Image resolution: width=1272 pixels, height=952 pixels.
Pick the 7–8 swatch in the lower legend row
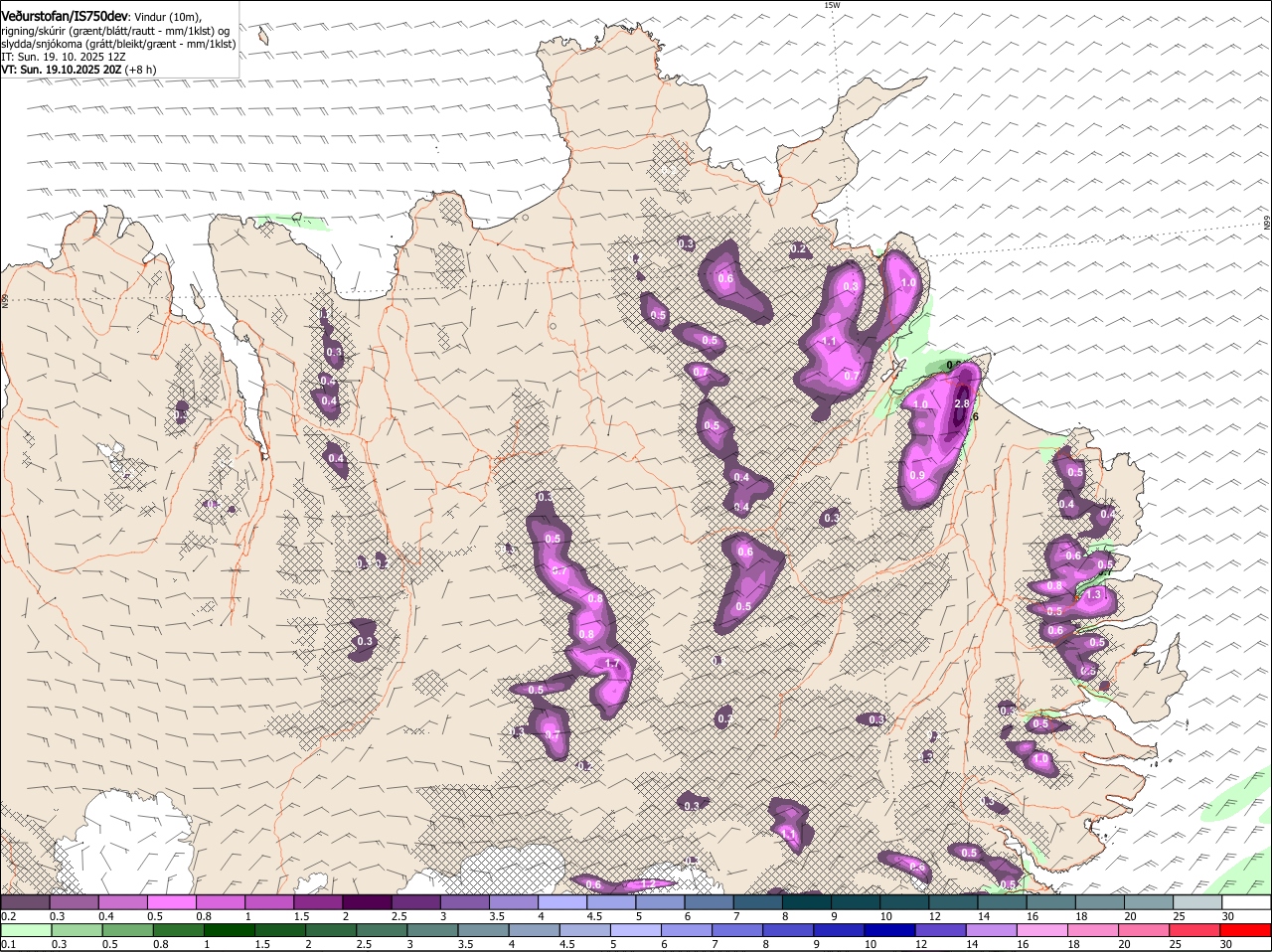click(737, 931)
